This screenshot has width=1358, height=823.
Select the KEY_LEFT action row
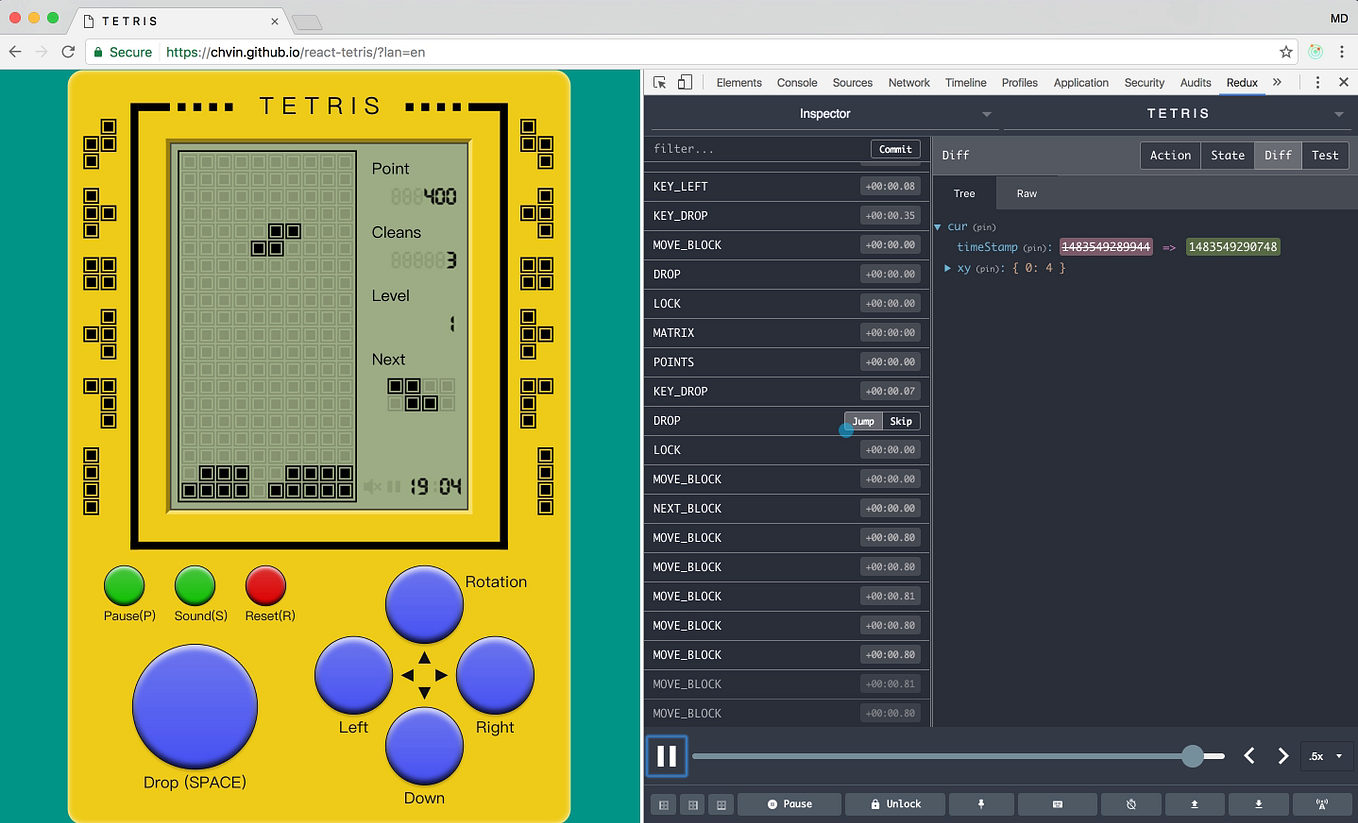(788, 186)
